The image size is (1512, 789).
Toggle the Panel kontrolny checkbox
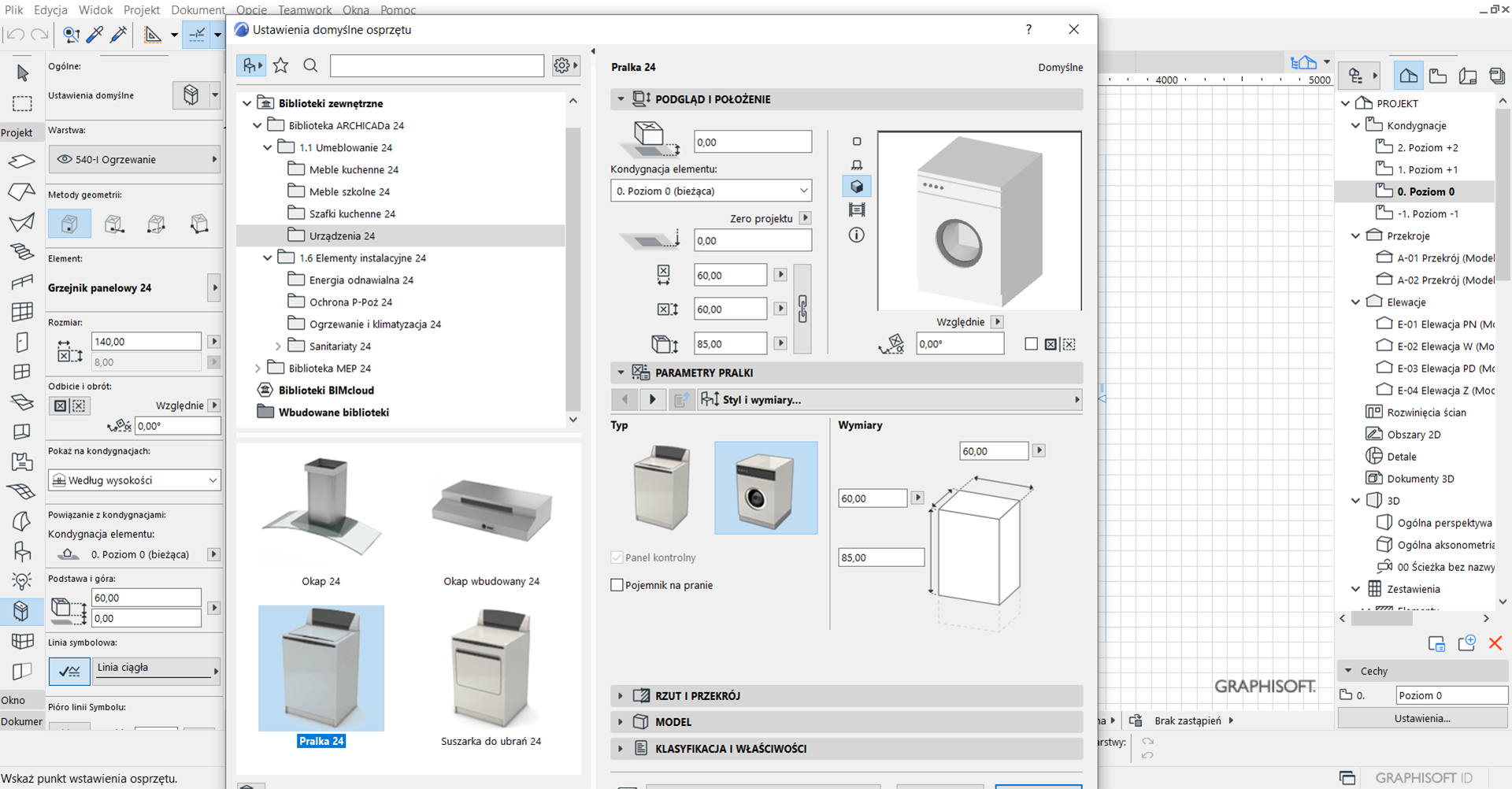coord(617,557)
